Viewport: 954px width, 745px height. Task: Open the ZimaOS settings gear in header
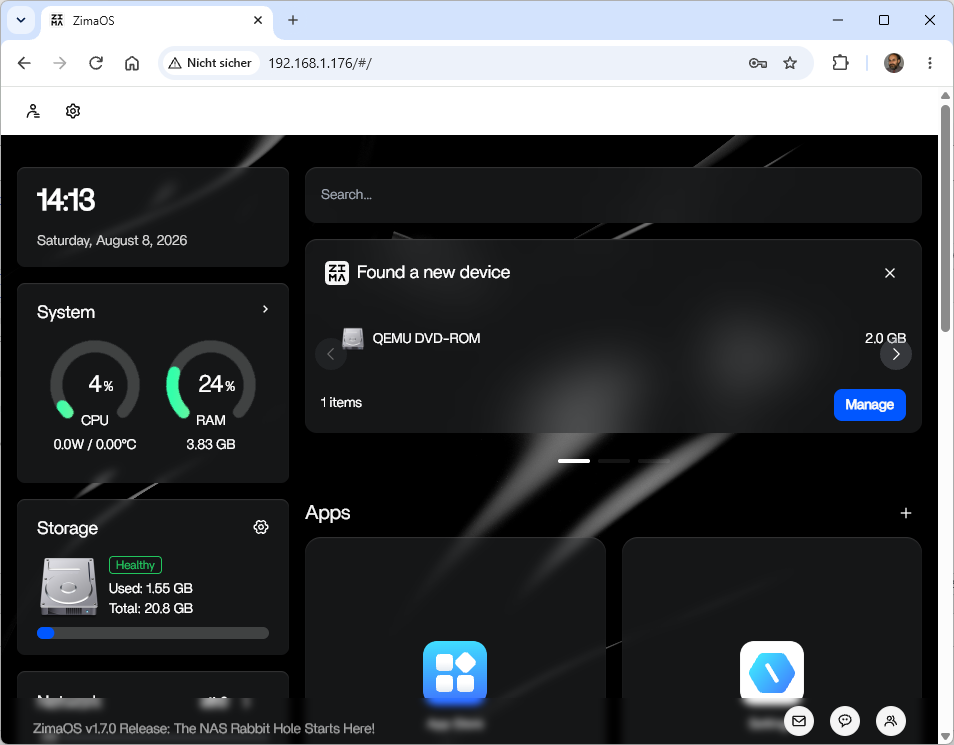point(73,111)
